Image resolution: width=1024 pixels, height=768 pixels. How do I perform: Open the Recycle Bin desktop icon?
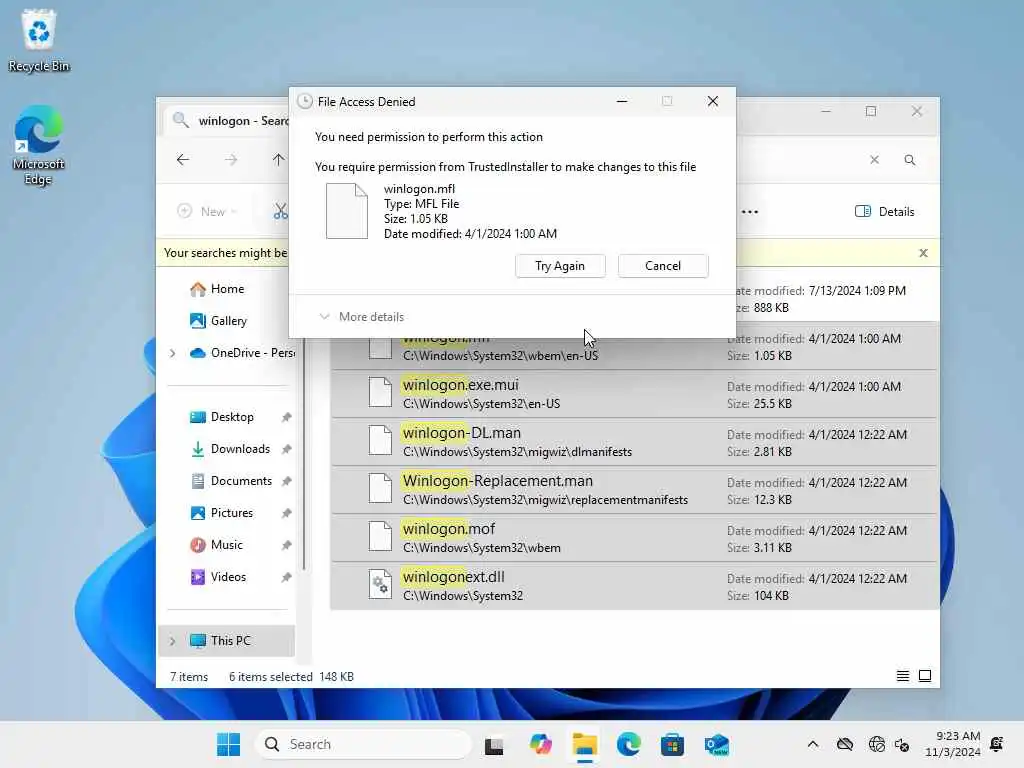click(39, 40)
